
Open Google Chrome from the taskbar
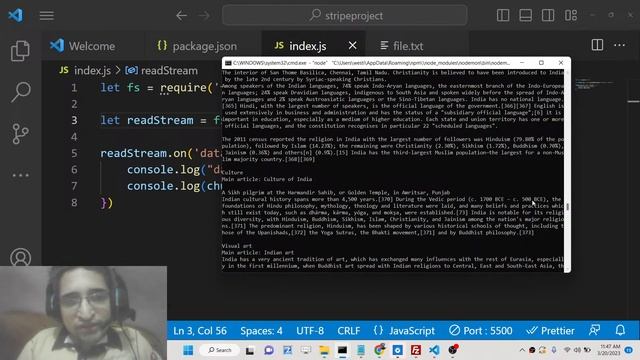click(x=379, y=350)
